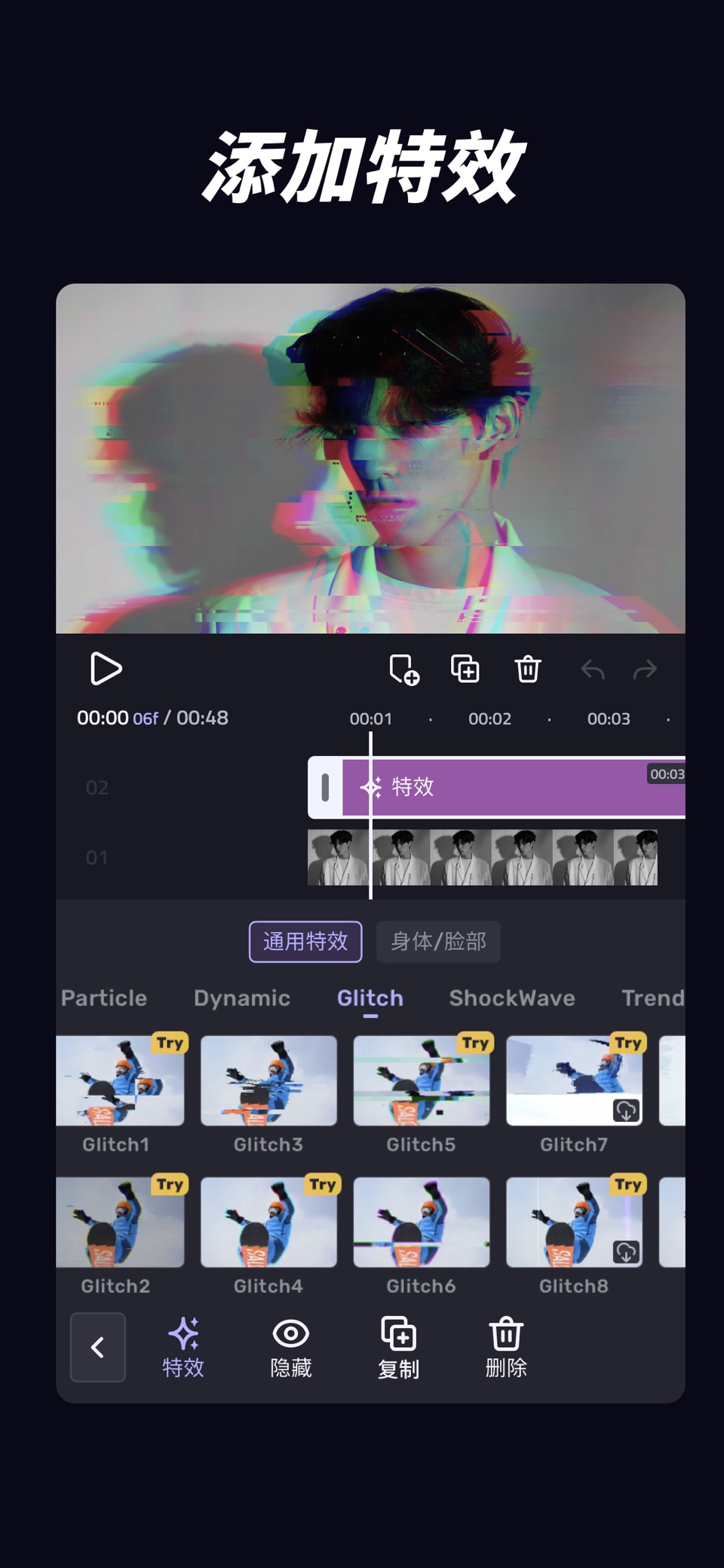Image resolution: width=724 pixels, height=1568 pixels.
Task: Click the 00:03 timeline ruler mark
Action: tap(609, 718)
